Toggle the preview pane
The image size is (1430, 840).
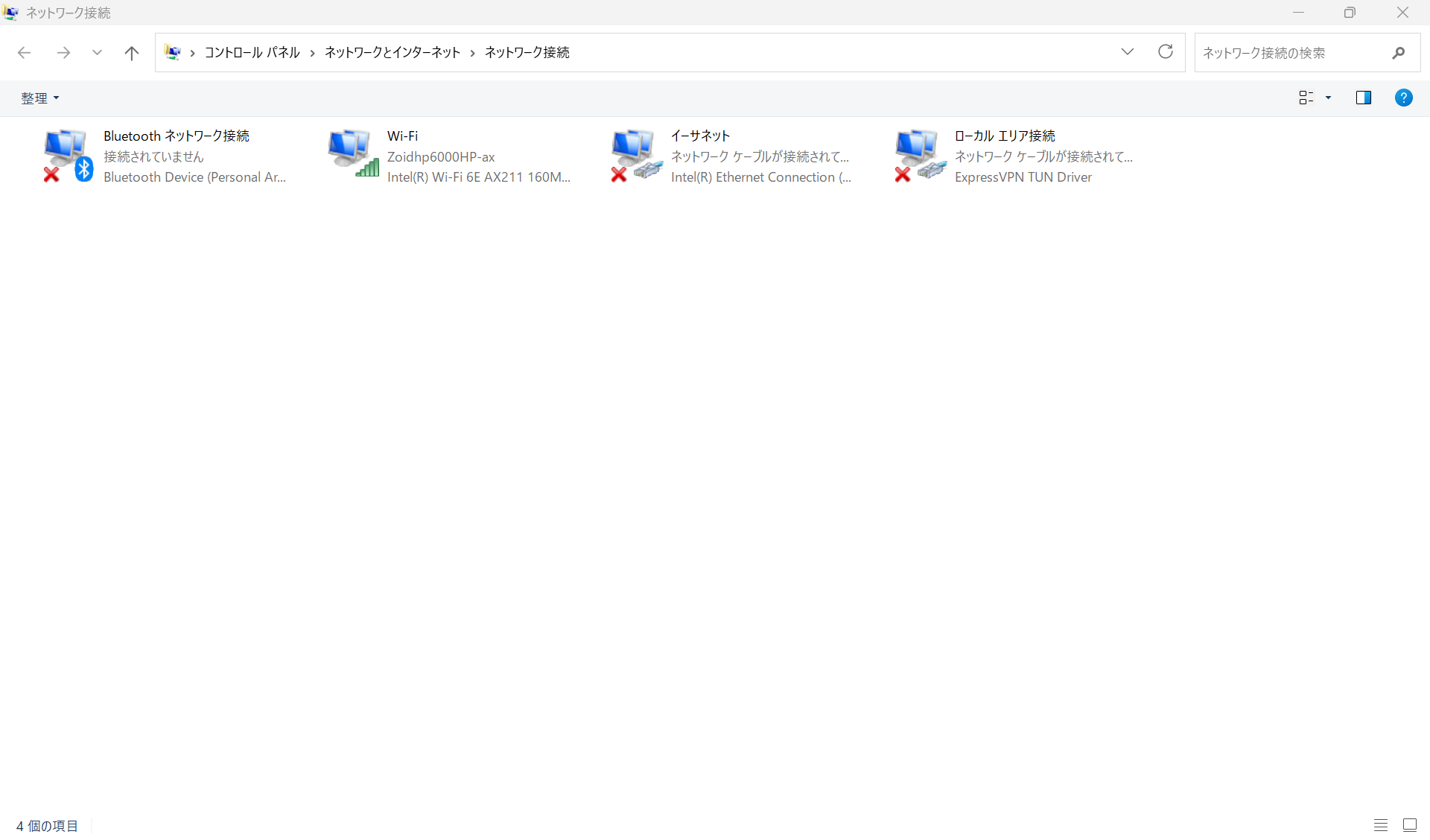click(1363, 98)
